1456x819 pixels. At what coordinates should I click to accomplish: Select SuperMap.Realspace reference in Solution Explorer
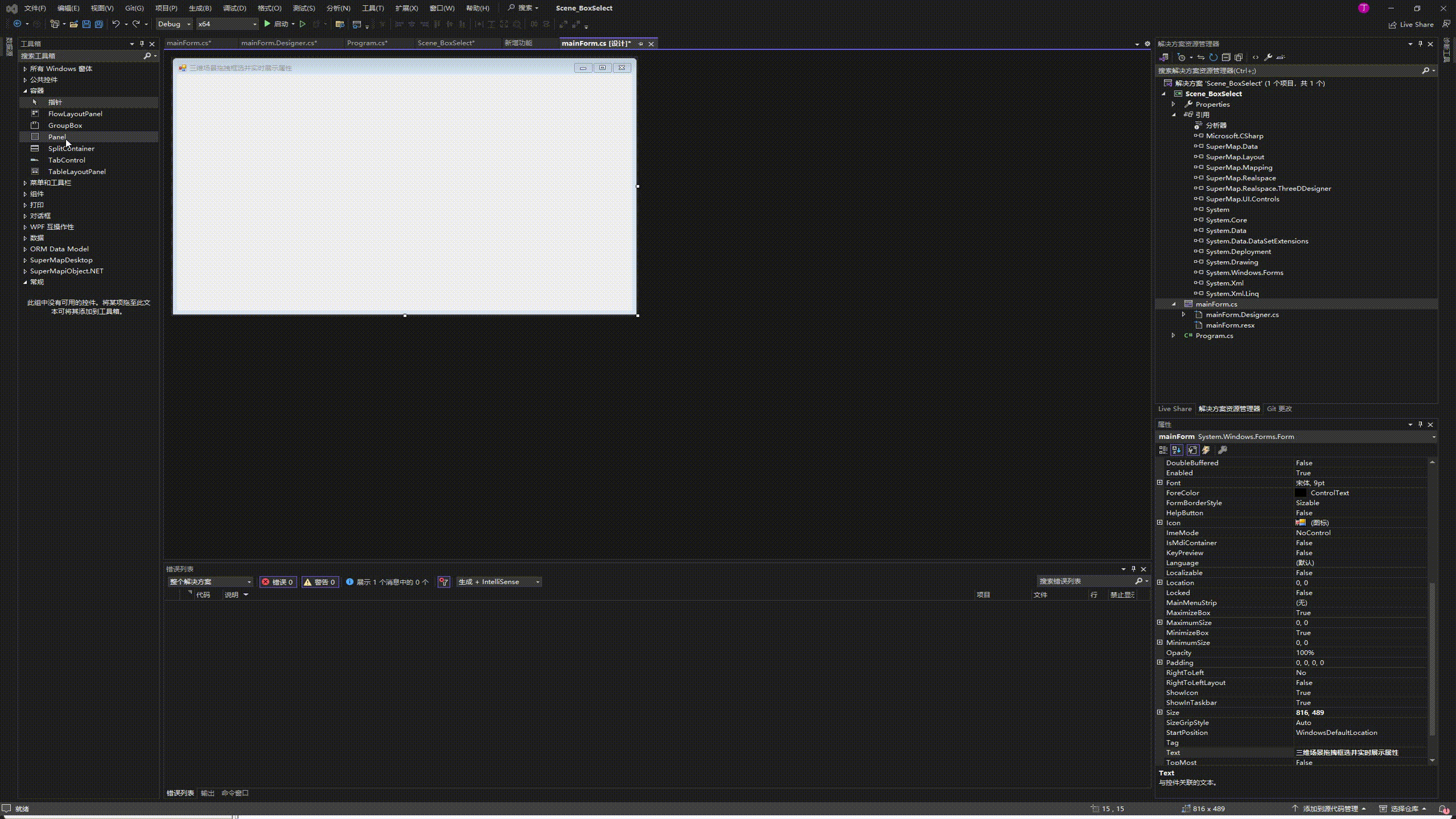point(1240,178)
